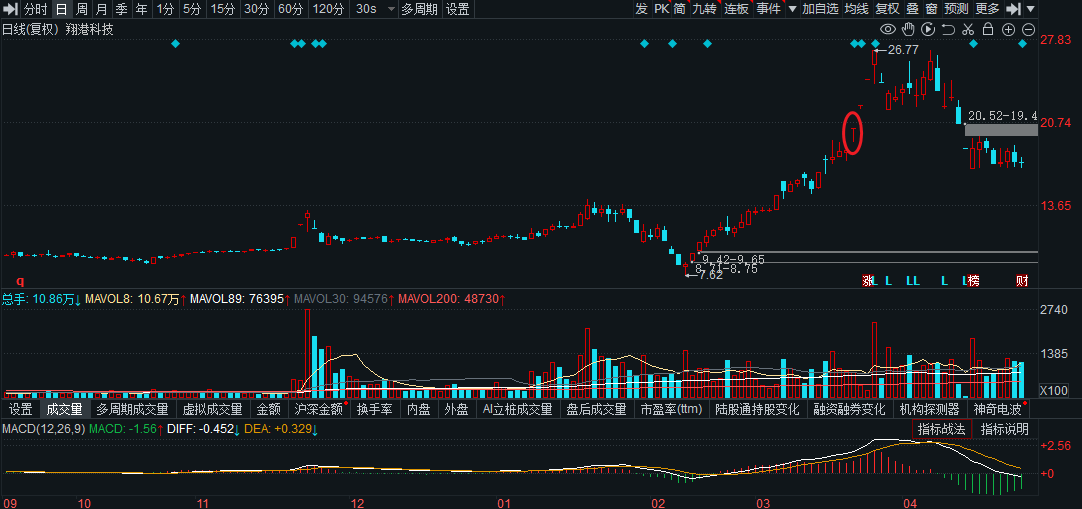Select the 成交量 indicator tab
Image resolution: width=1082 pixels, height=509 pixels.
coord(64,409)
